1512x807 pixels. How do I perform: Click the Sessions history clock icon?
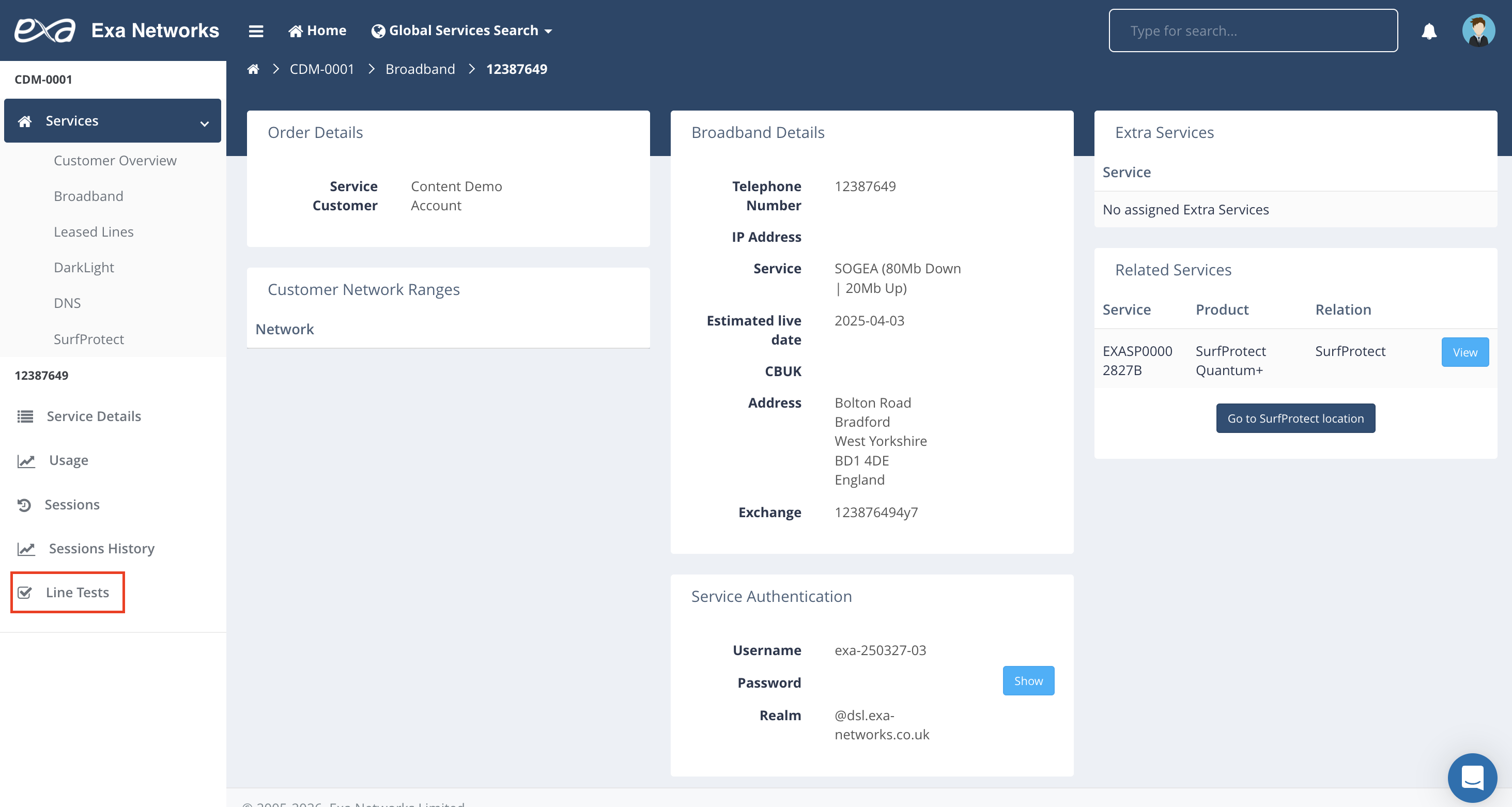pos(24,505)
